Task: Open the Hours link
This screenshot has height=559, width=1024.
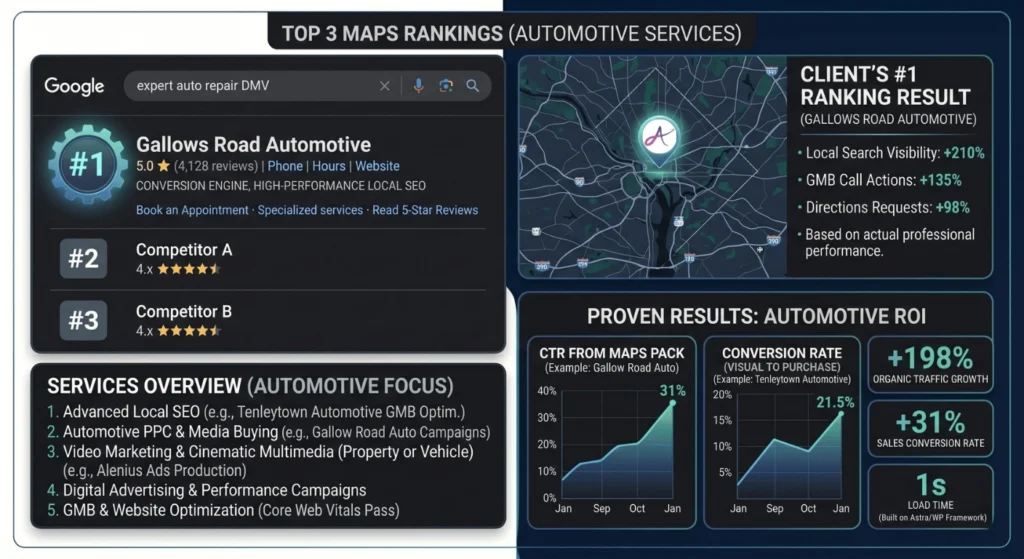Action: [328, 166]
